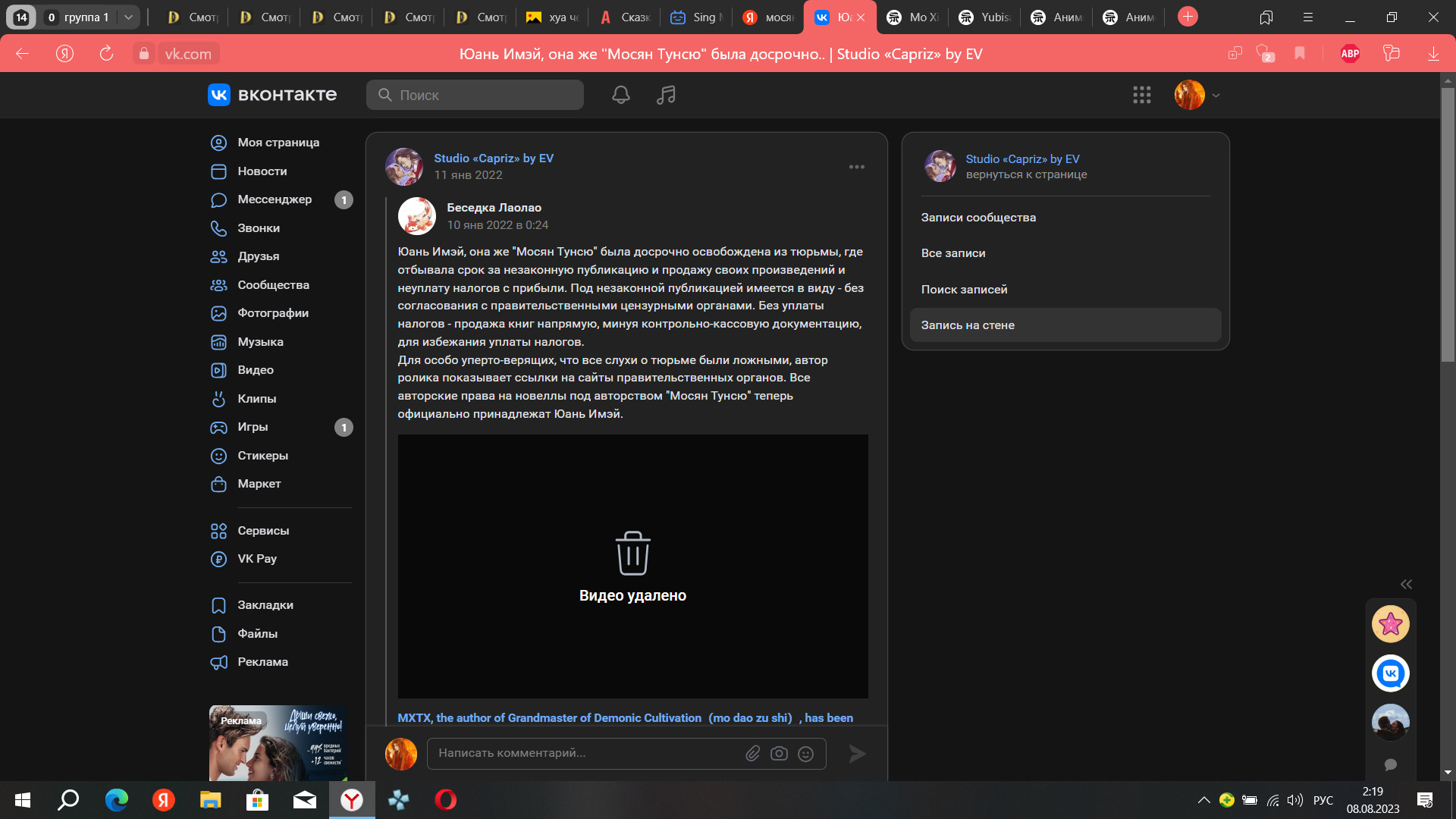Collapse the side chat panel arrows
This screenshot has width=1456, height=819.
pos(1406,584)
